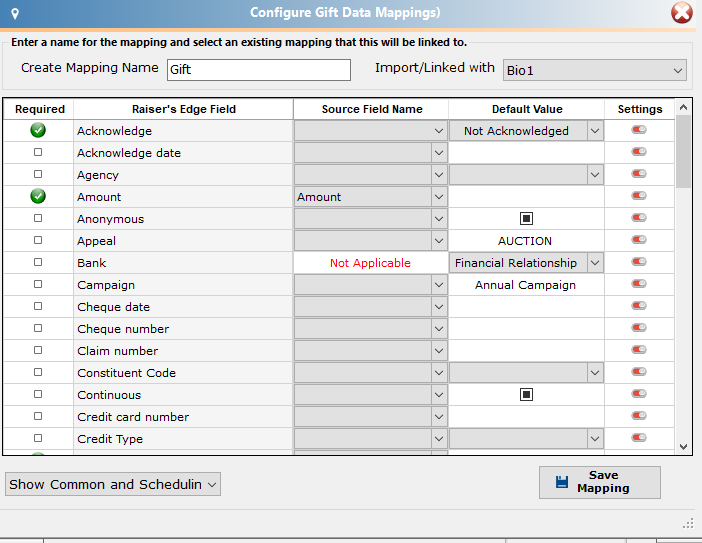Open Not Acknowledged default value dropdown
This screenshot has height=543, width=702.
(526, 131)
